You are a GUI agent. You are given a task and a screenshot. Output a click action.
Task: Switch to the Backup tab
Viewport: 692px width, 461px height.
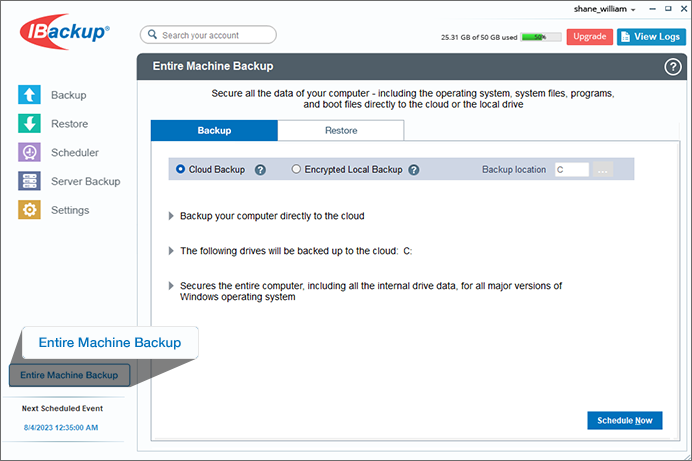(214, 130)
